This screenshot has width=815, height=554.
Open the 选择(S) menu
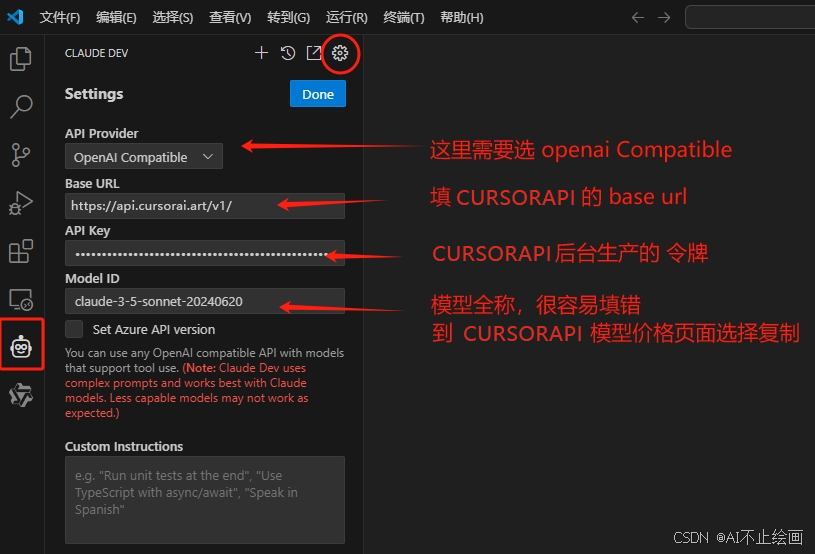click(x=173, y=18)
